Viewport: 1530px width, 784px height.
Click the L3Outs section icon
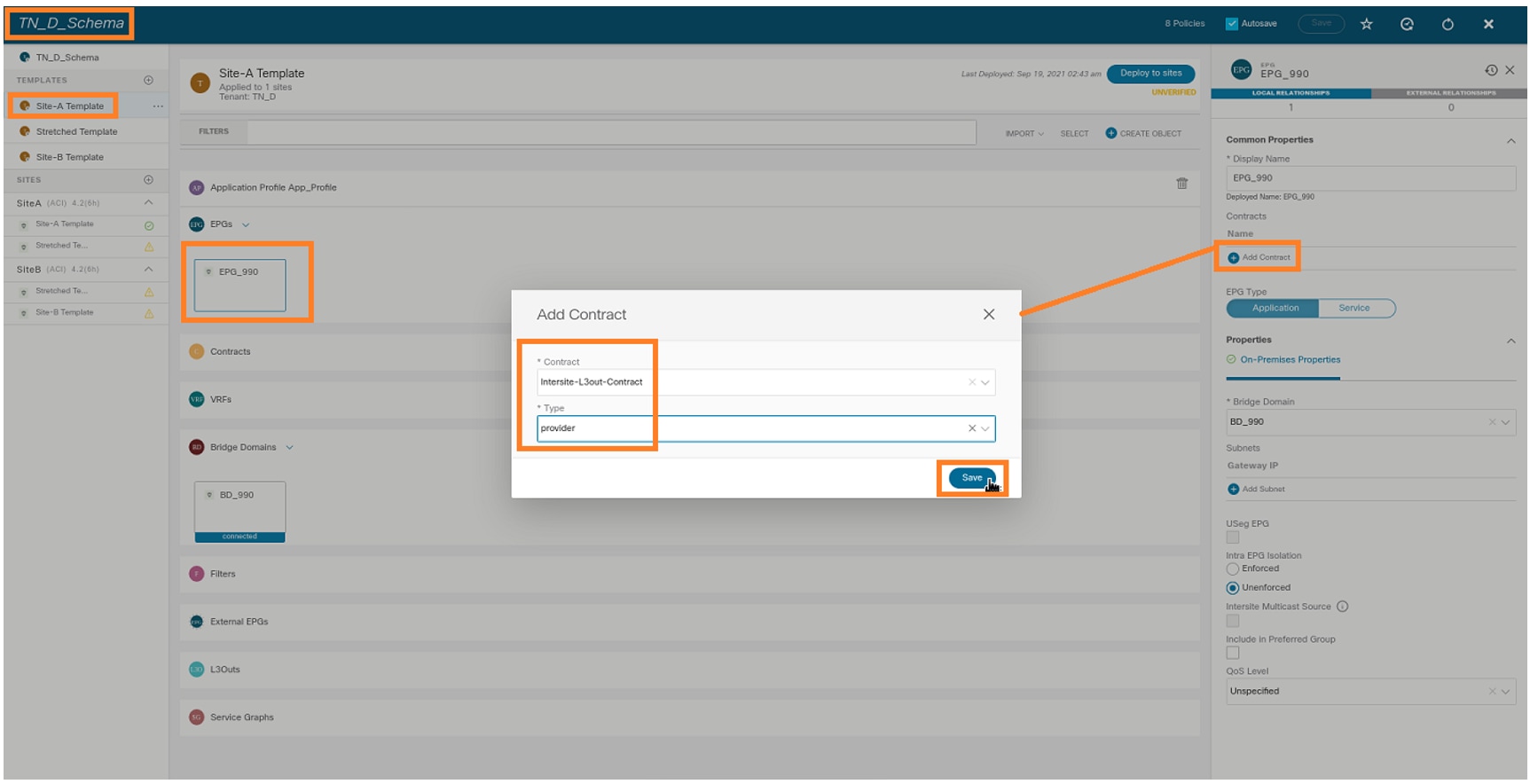coord(197,670)
